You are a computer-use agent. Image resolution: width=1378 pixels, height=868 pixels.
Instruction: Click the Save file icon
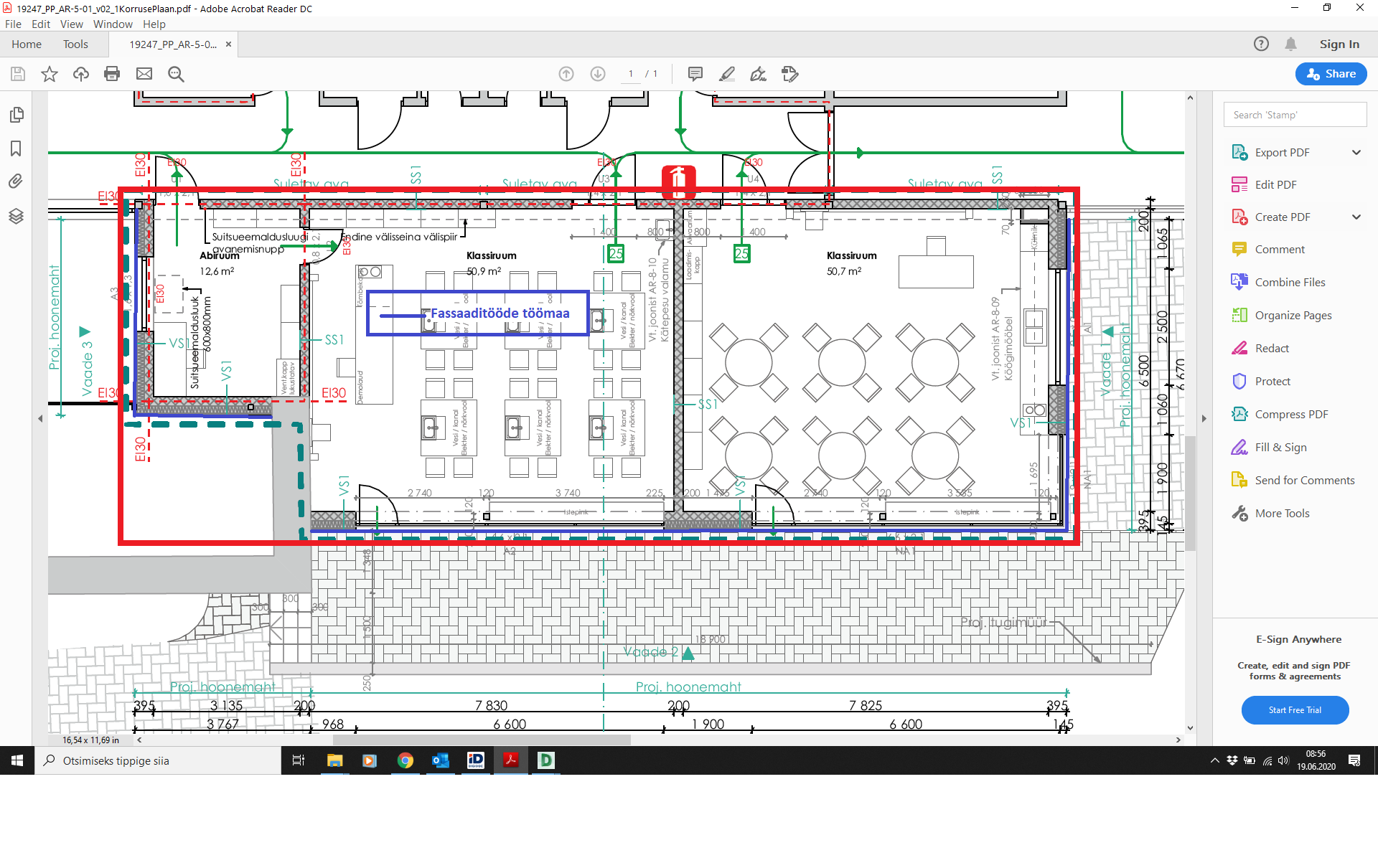point(18,74)
